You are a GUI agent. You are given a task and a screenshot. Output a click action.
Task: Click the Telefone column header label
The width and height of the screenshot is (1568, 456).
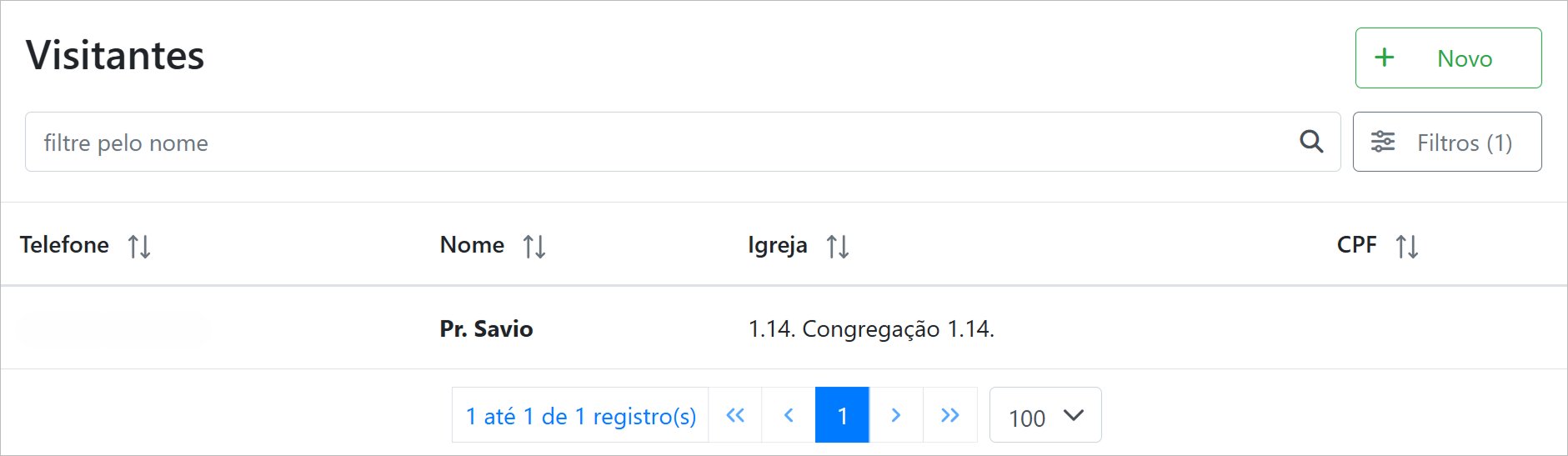pos(64,245)
